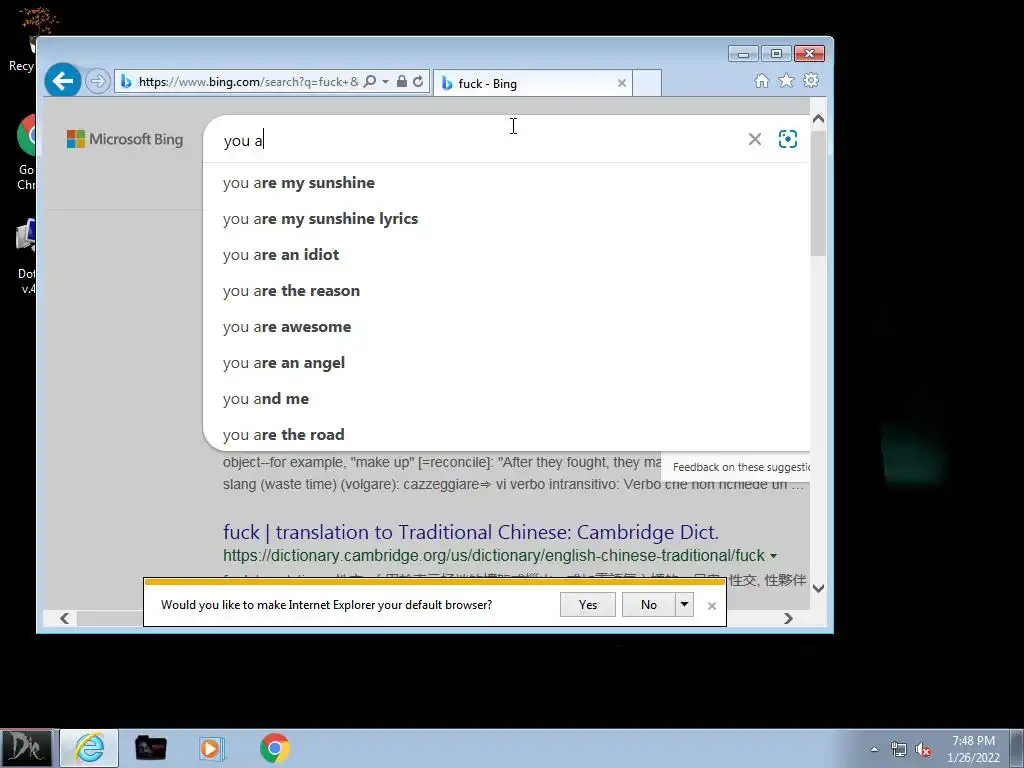
Task: Choose suggestion 'you are an angel'
Action: (x=507, y=362)
